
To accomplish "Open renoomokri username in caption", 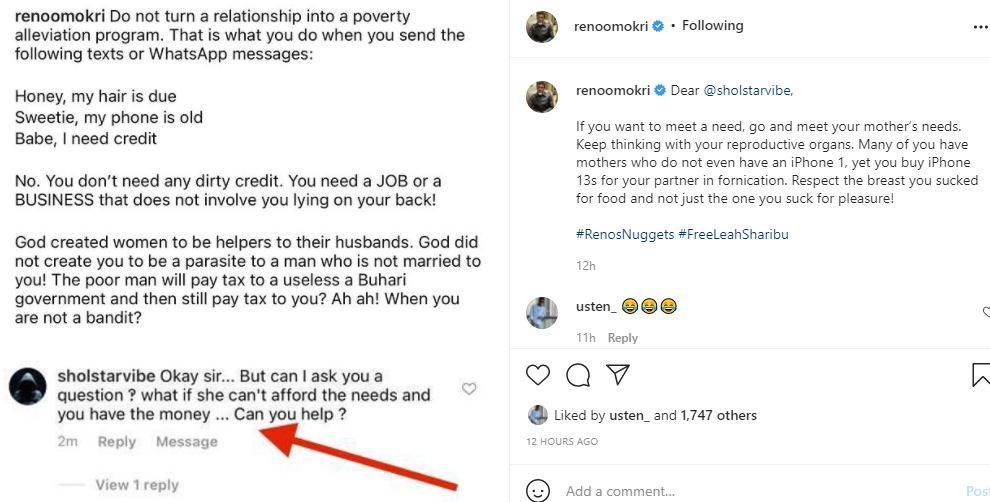I will [x=612, y=90].
